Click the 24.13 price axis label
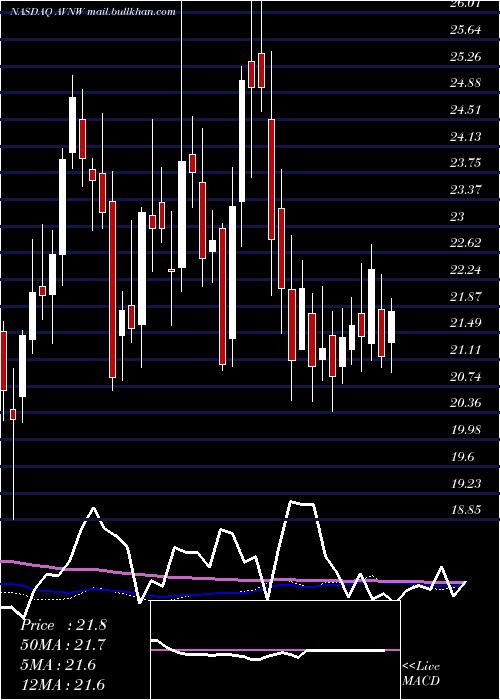This screenshot has width=500, height=700. [465, 137]
